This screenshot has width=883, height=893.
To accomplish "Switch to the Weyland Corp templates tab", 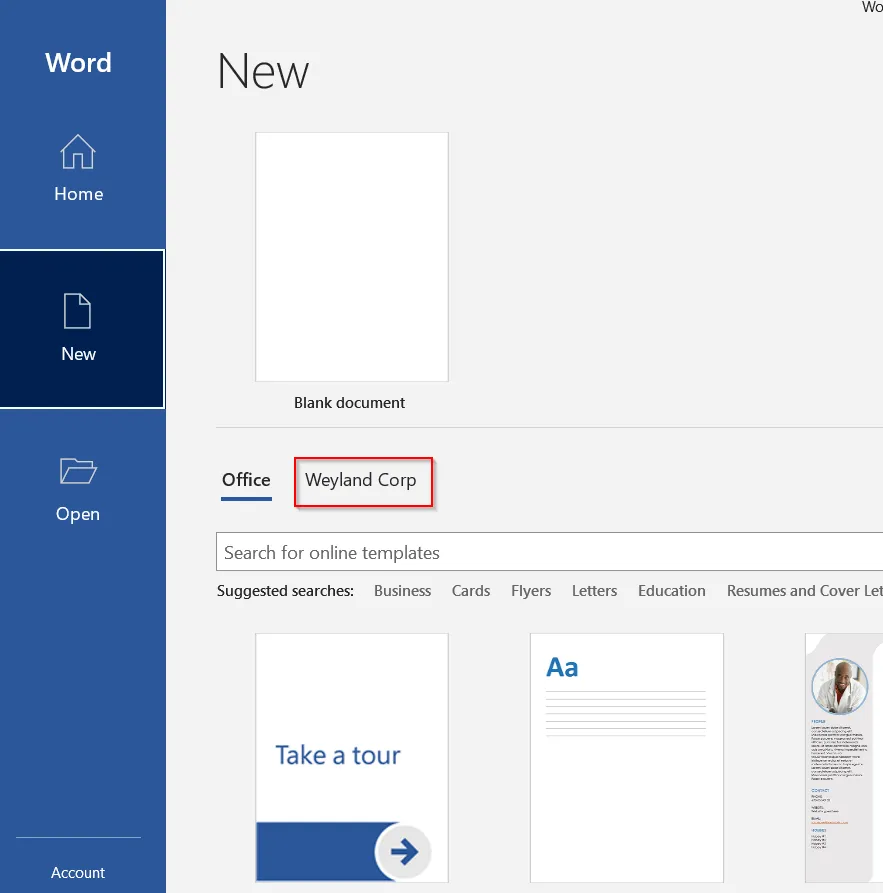I will coord(361,480).
